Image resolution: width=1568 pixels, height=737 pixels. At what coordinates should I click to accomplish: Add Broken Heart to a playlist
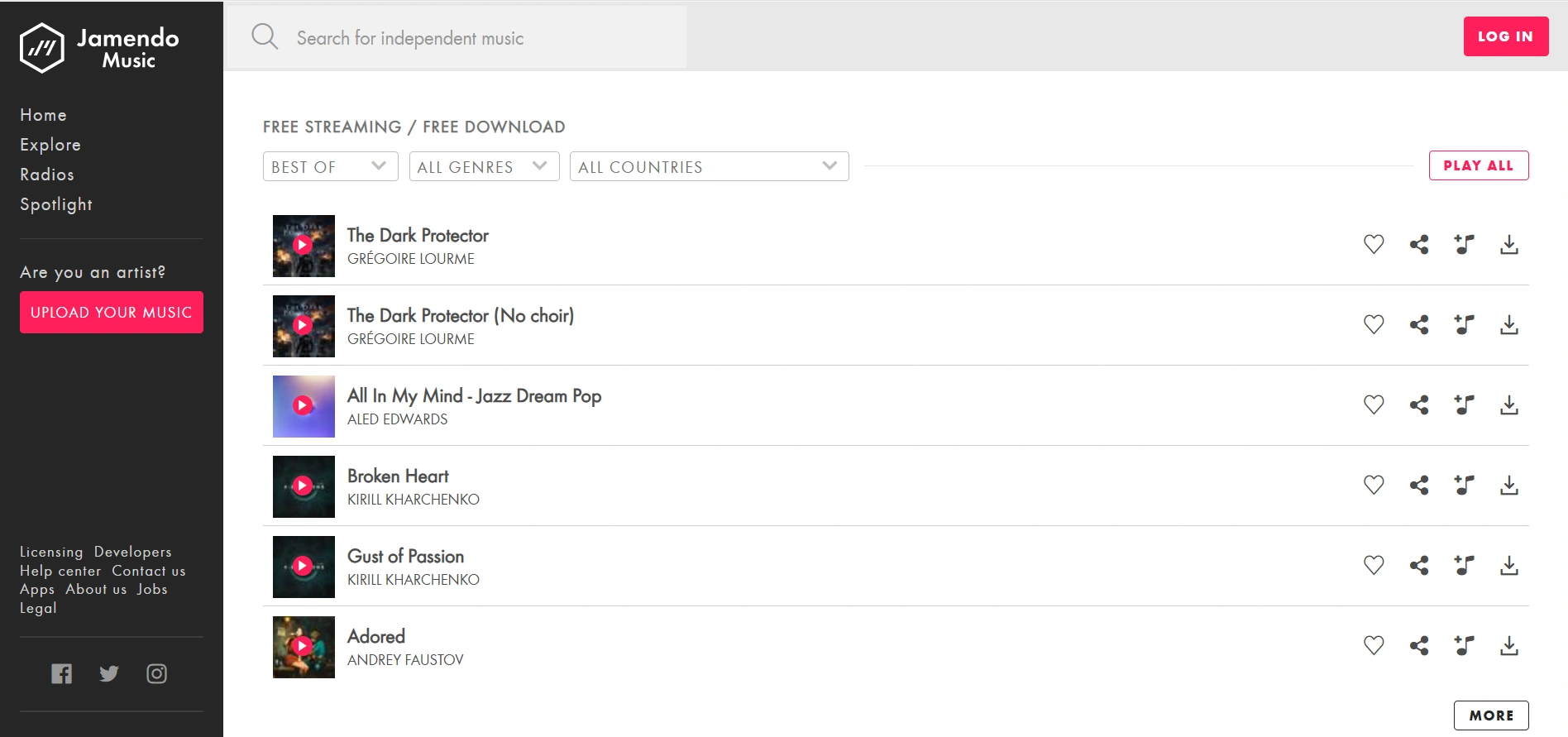pos(1464,486)
